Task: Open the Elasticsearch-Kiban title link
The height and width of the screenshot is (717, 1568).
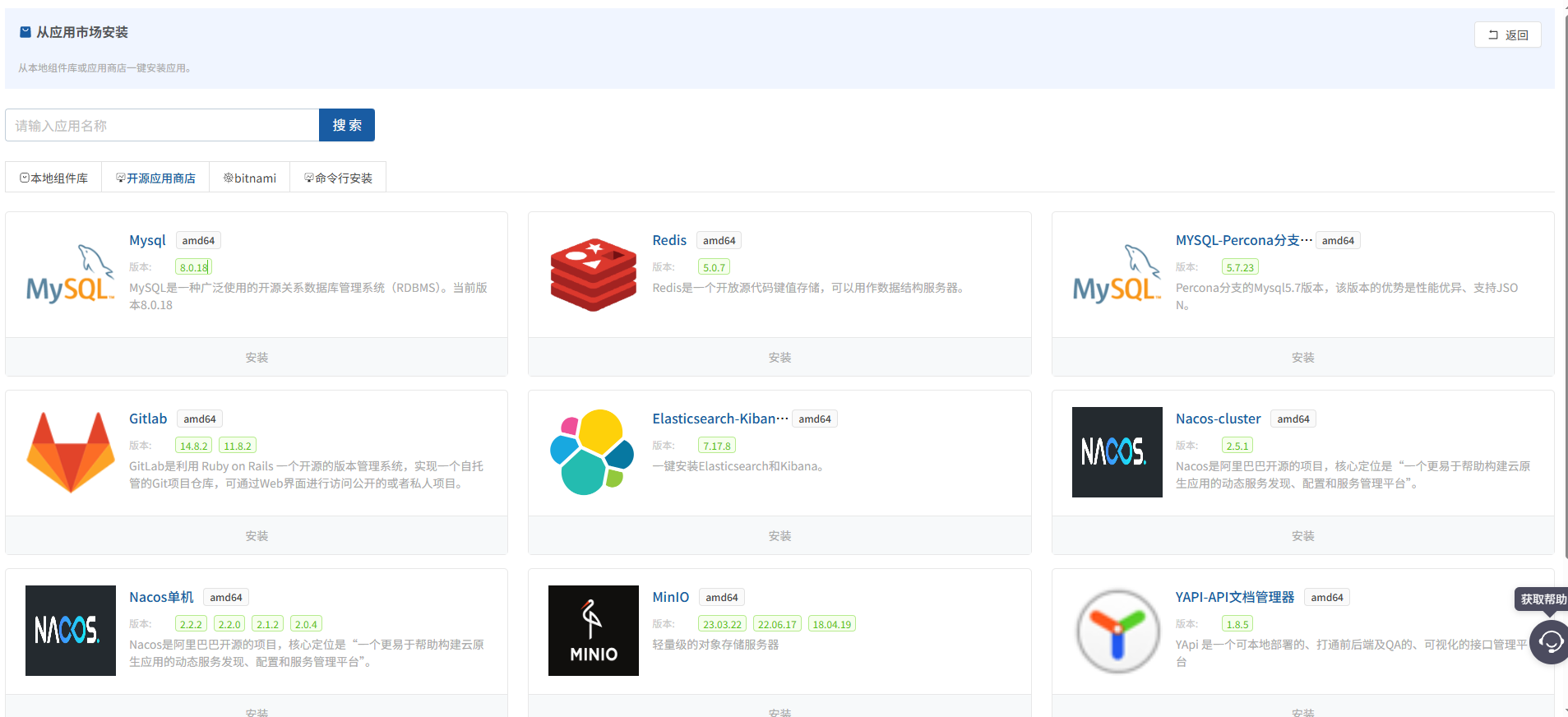Action: pos(720,419)
